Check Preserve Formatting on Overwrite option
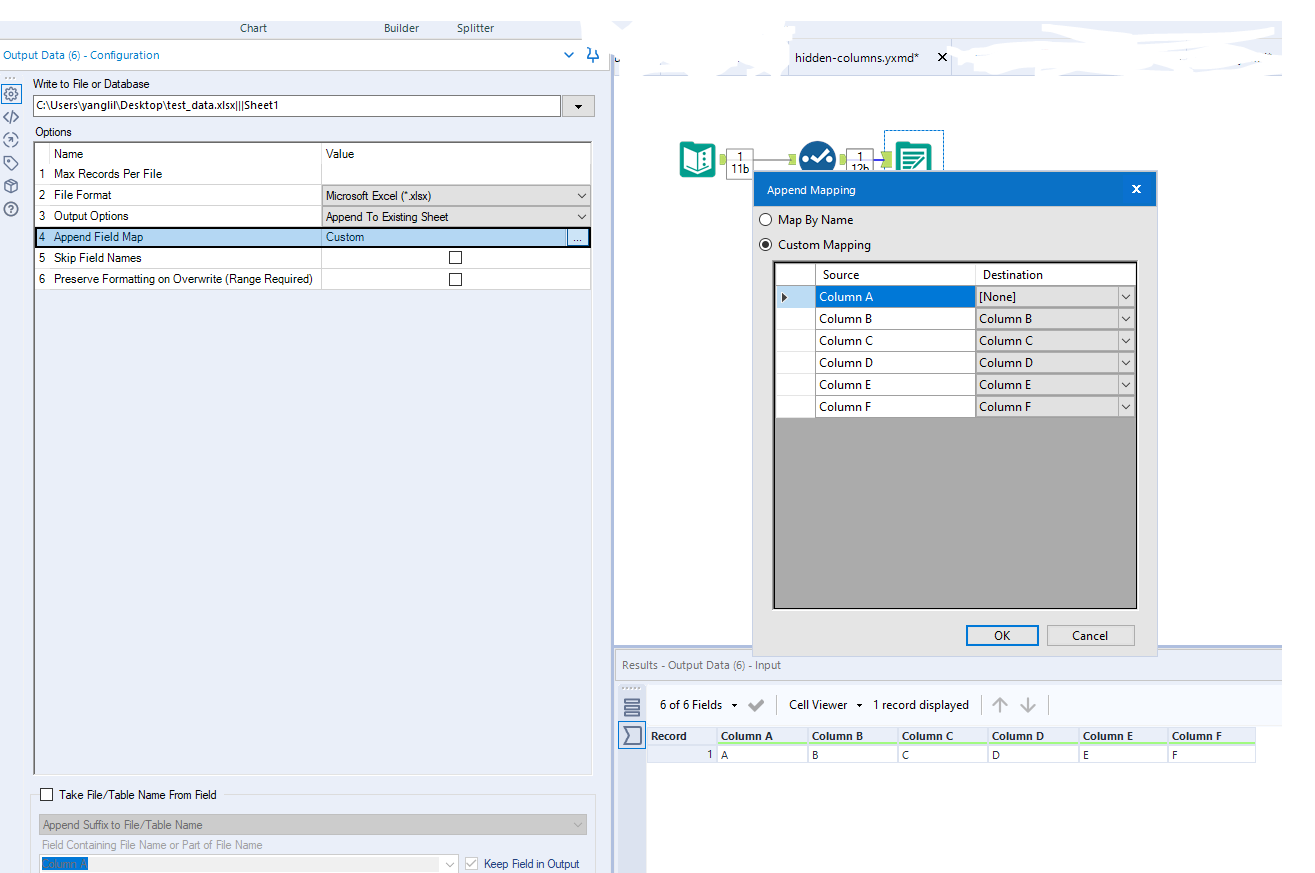Screen dimensions: 1315x873 tap(455, 277)
